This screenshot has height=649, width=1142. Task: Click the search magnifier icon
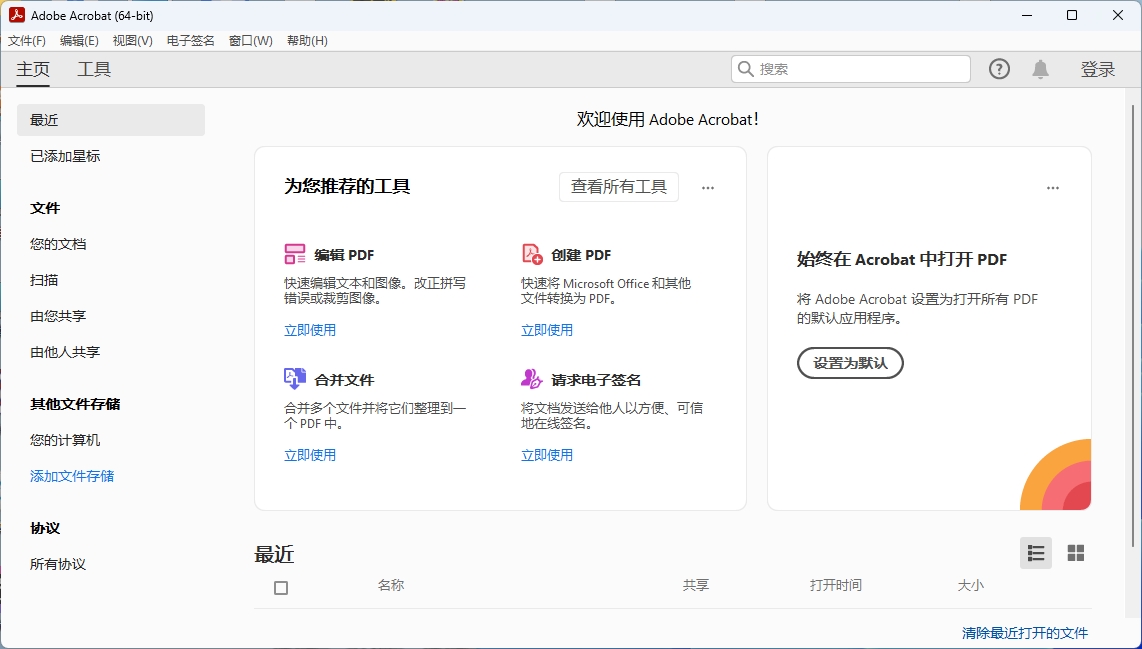click(x=745, y=68)
